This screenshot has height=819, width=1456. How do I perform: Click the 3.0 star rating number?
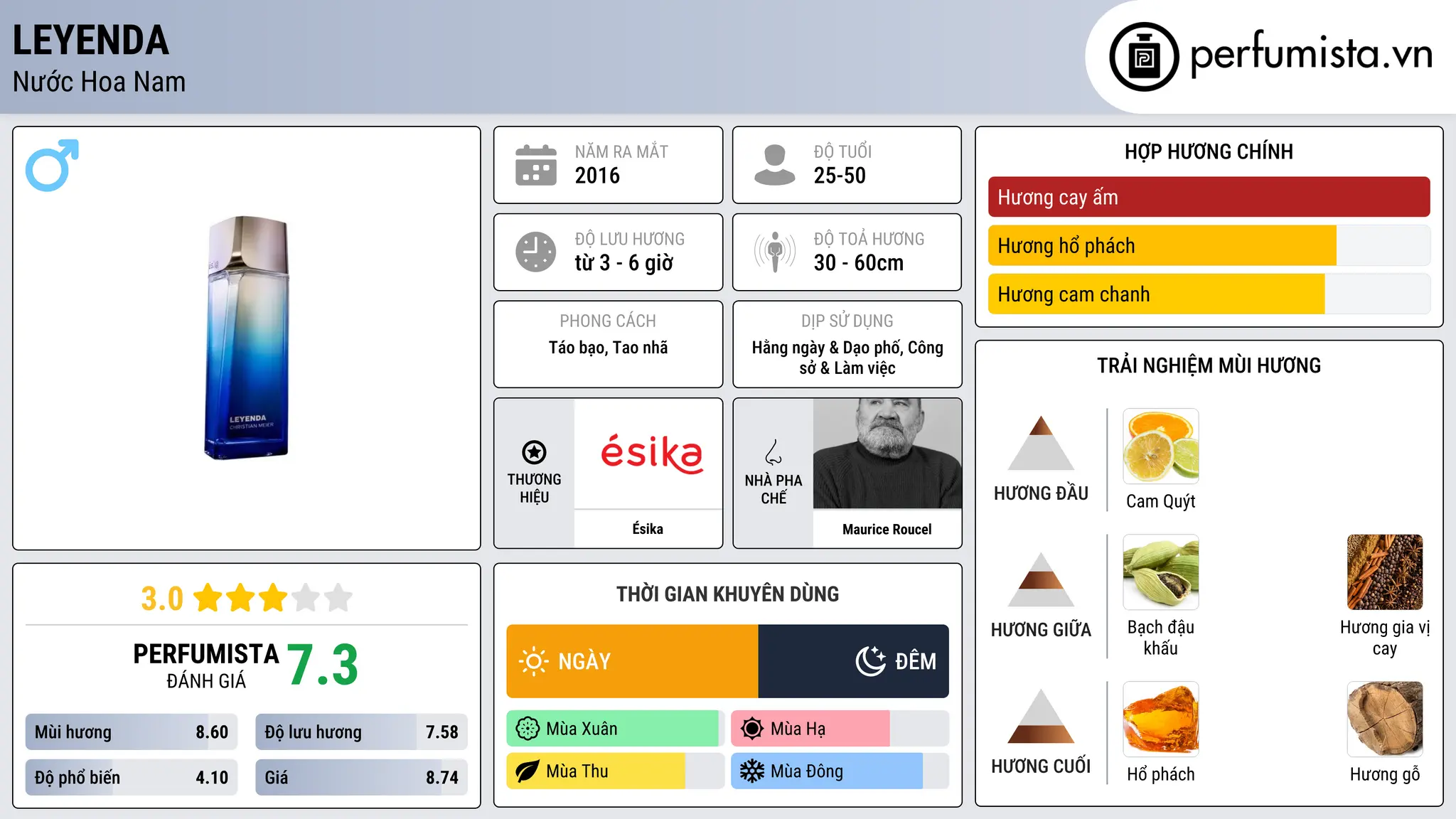(x=162, y=599)
